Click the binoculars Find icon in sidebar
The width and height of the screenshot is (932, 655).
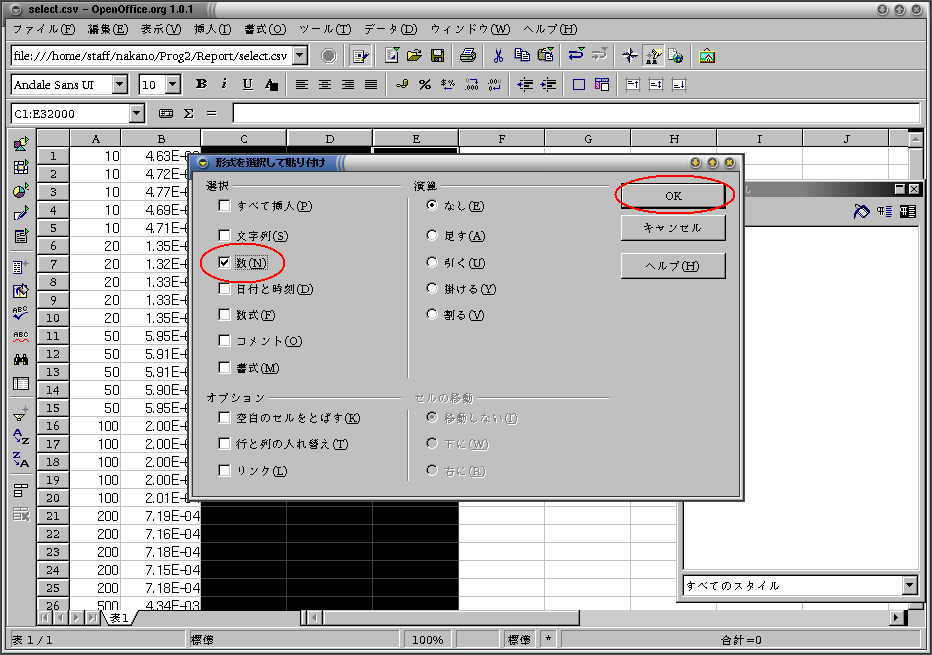tap(21, 360)
